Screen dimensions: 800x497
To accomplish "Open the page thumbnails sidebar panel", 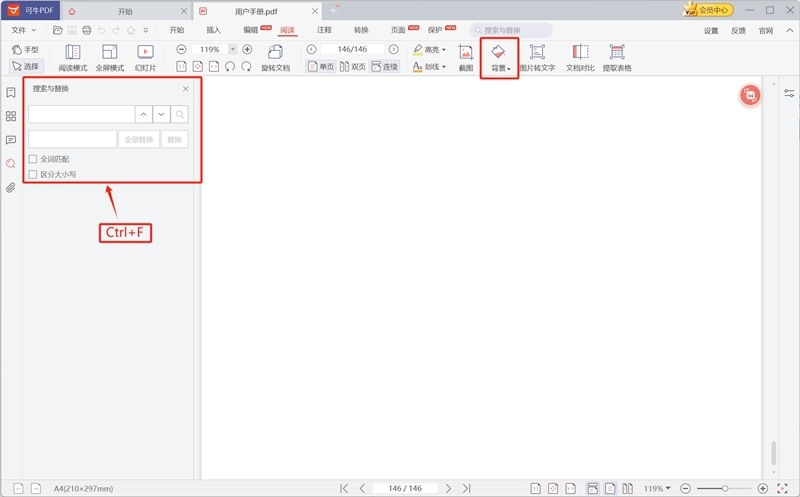I will pos(11,116).
